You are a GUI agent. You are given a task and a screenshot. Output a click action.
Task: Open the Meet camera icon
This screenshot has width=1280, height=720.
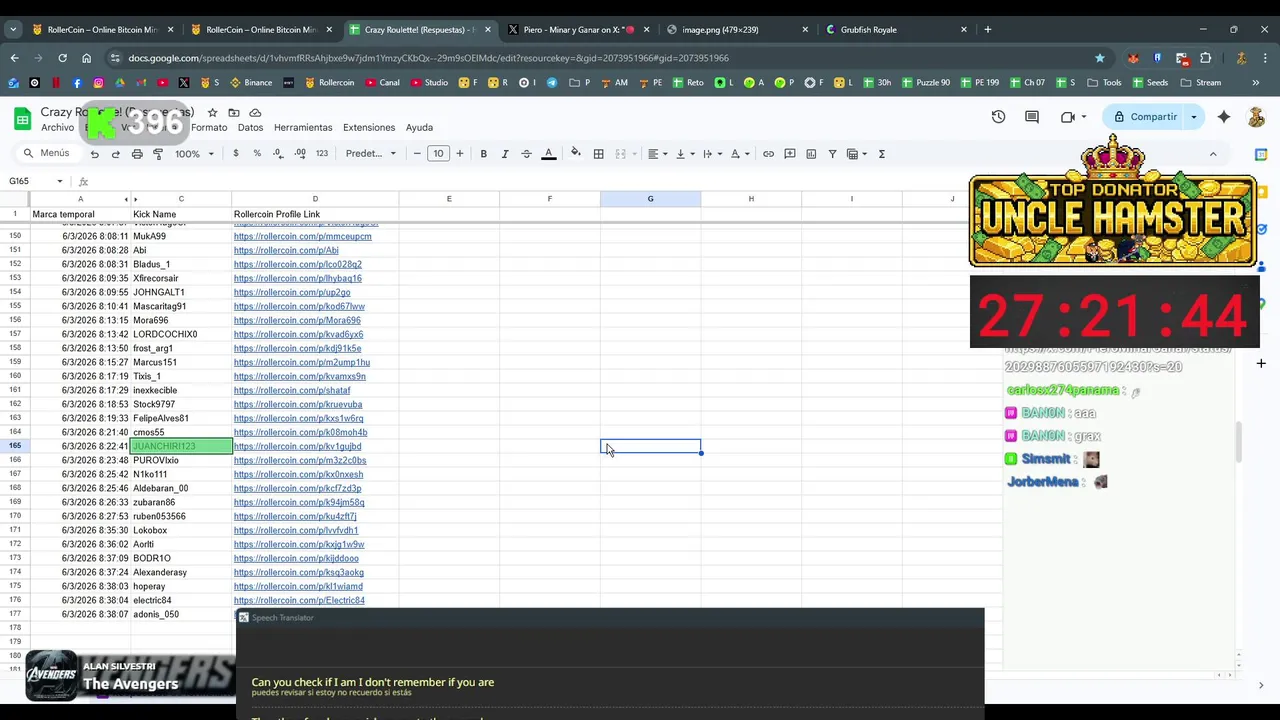1068,117
